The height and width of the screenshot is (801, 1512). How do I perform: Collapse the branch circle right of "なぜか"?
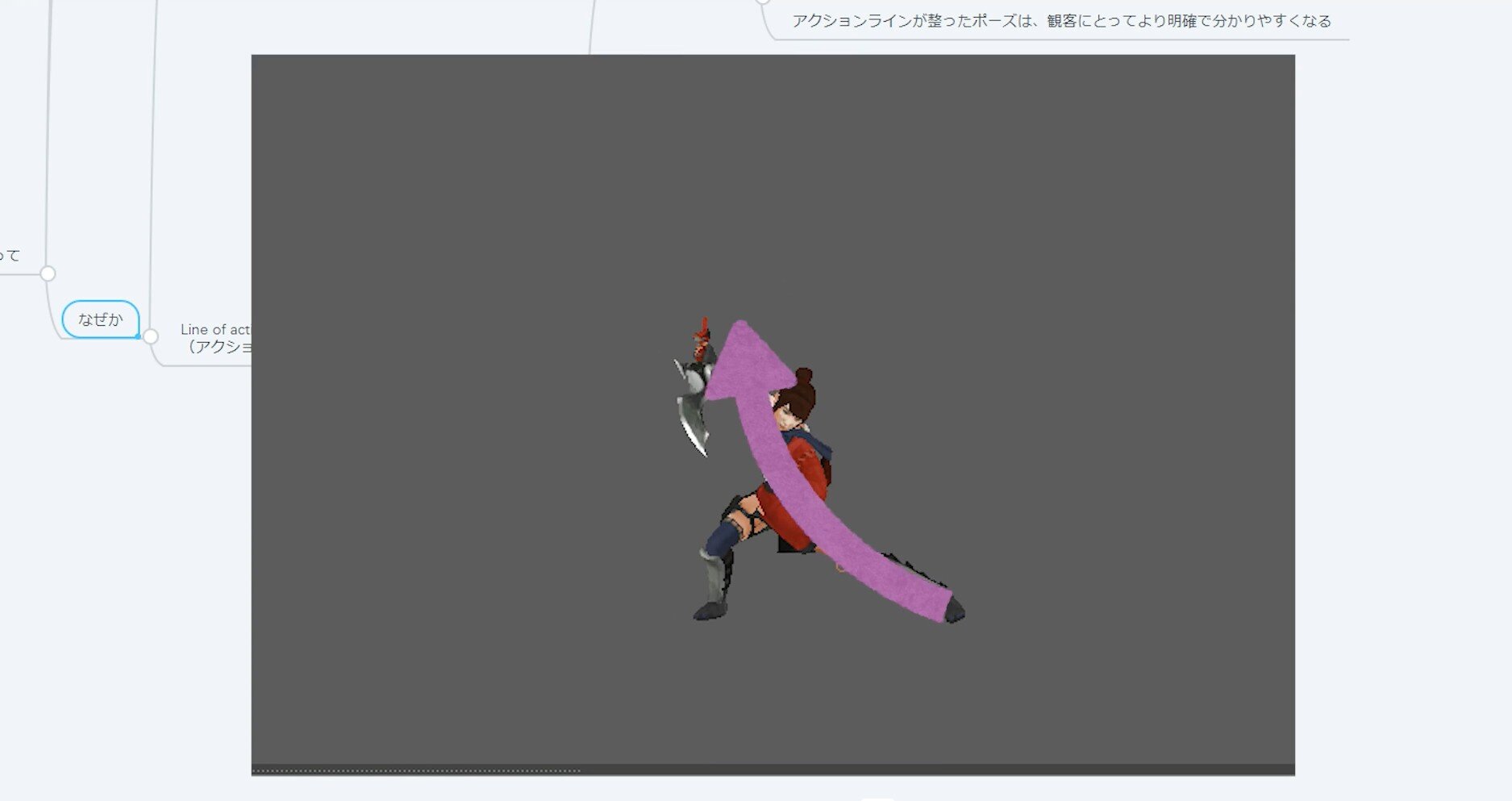click(151, 336)
